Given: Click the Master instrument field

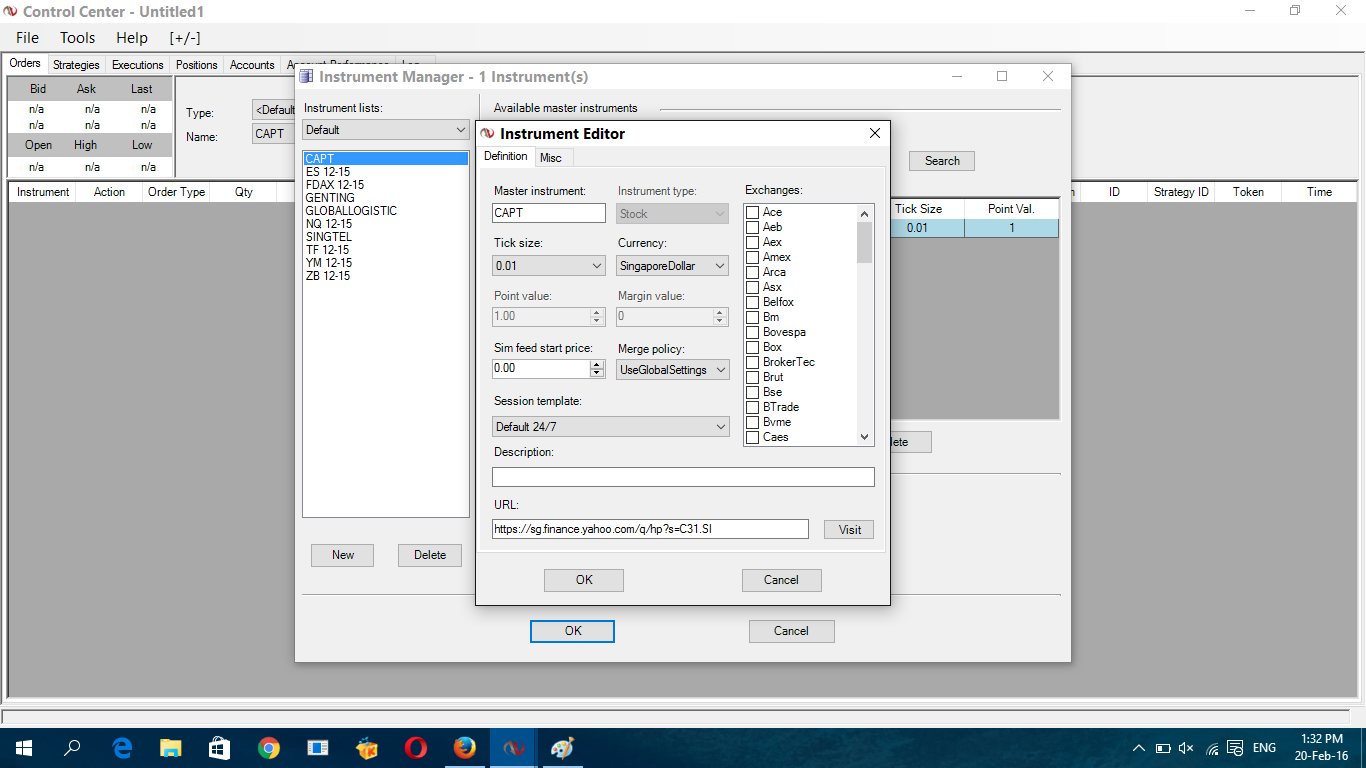Looking at the screenshot, I should click(549, 213).
